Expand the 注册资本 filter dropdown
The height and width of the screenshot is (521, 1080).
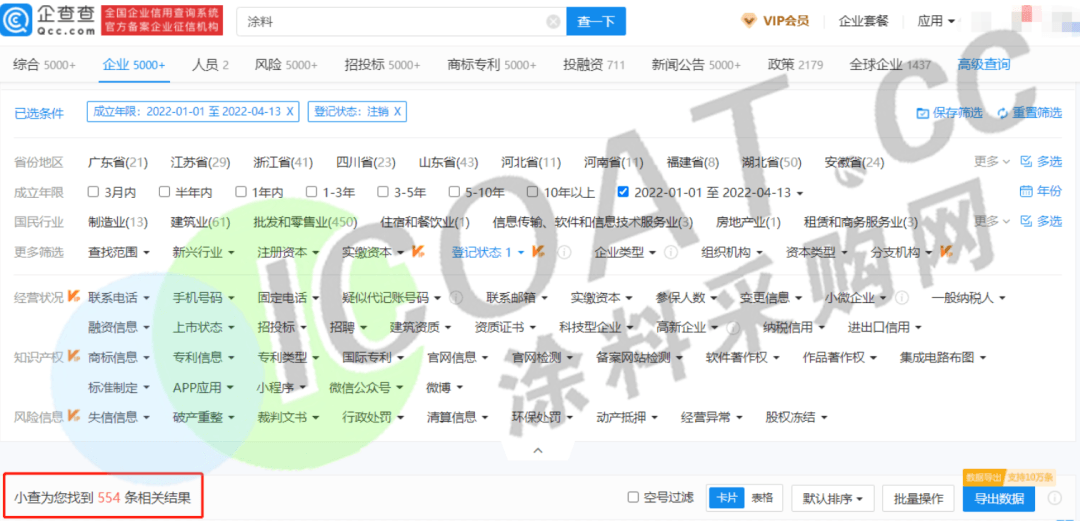click(x=287, y=253)
